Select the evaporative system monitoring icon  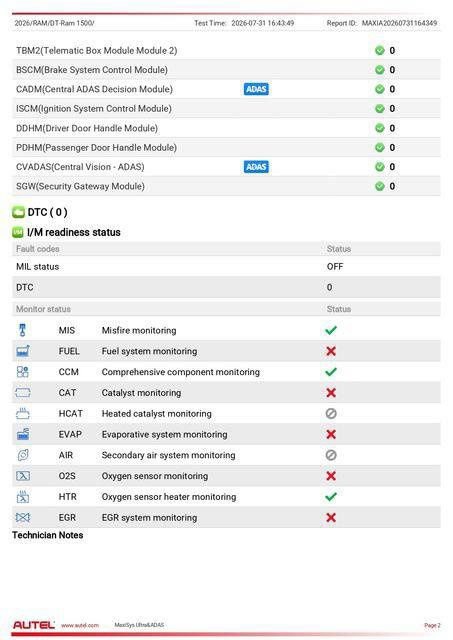(23, 434)
